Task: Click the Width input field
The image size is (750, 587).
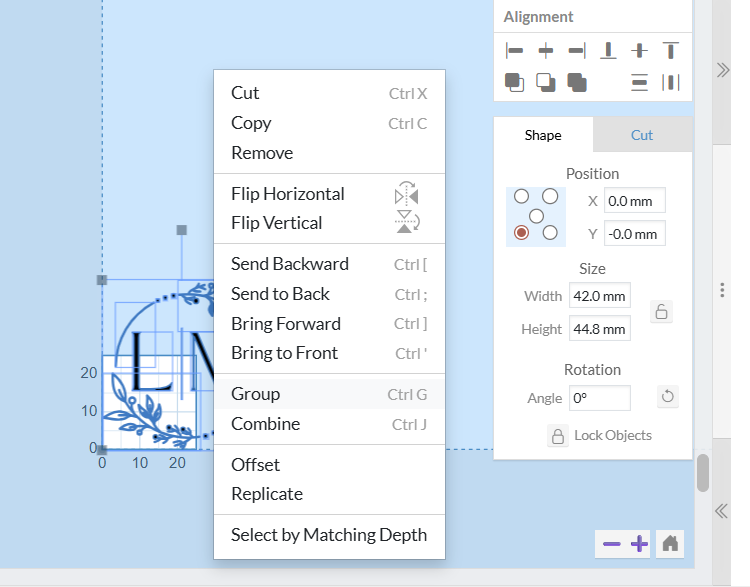Action: click(x=600, y=297)
